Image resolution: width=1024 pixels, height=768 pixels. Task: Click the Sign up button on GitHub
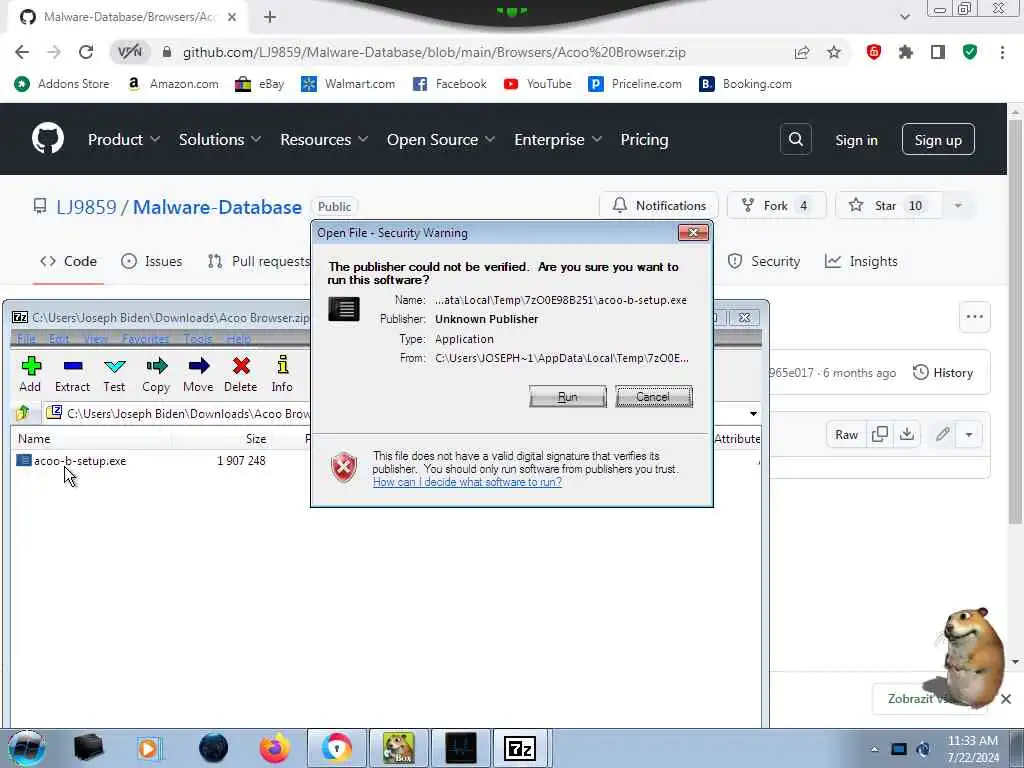938,139
